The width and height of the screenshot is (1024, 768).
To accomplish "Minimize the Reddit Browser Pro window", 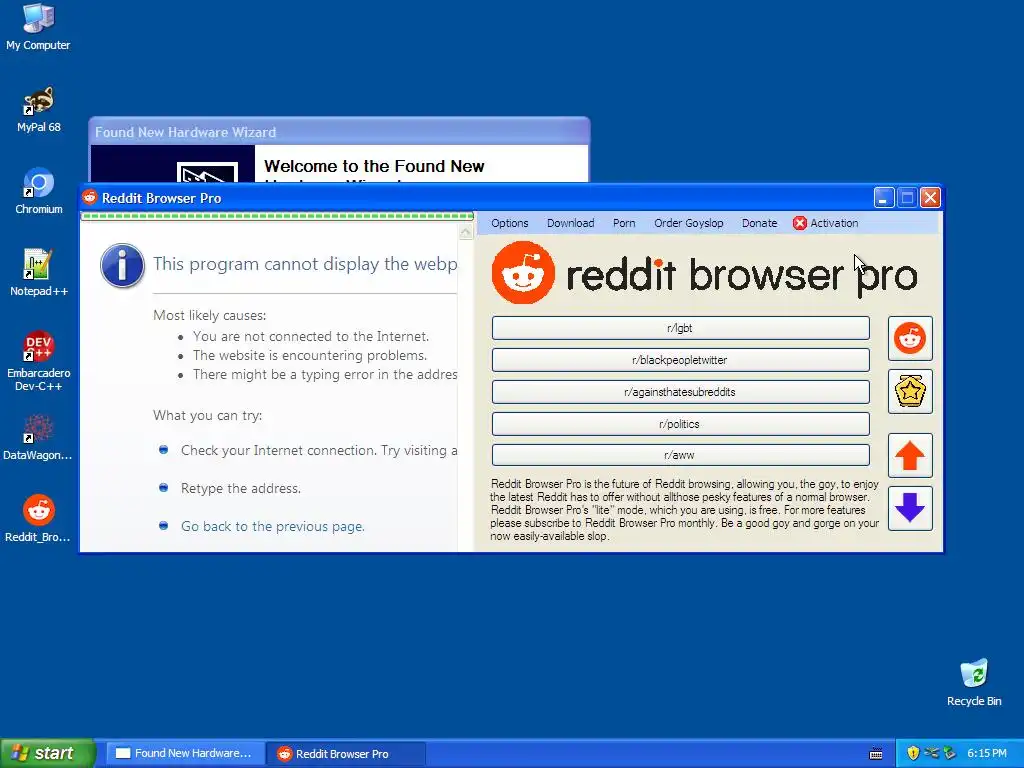I will [884, 197].
